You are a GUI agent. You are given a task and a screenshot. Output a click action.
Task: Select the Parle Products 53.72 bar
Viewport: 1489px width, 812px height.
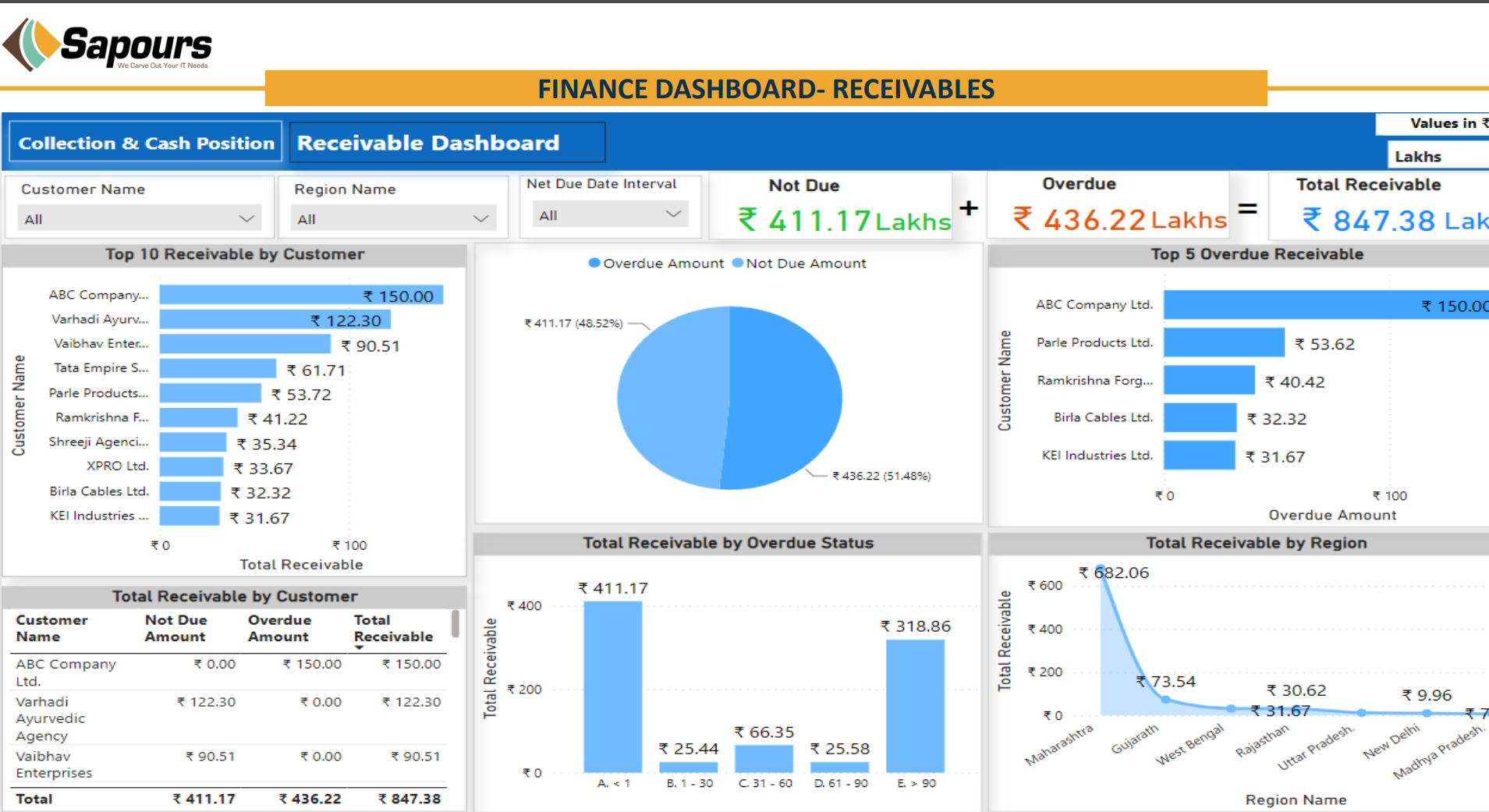pos(211,393)
